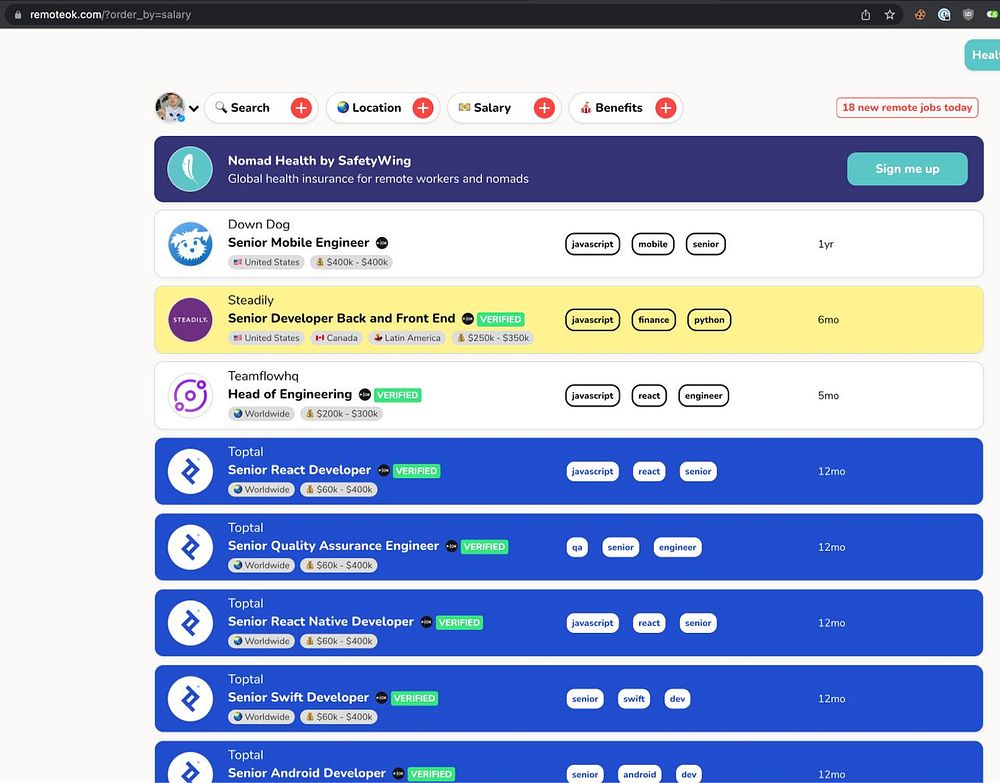Expand the arrow next to profile avatar

tap(193, 108)
